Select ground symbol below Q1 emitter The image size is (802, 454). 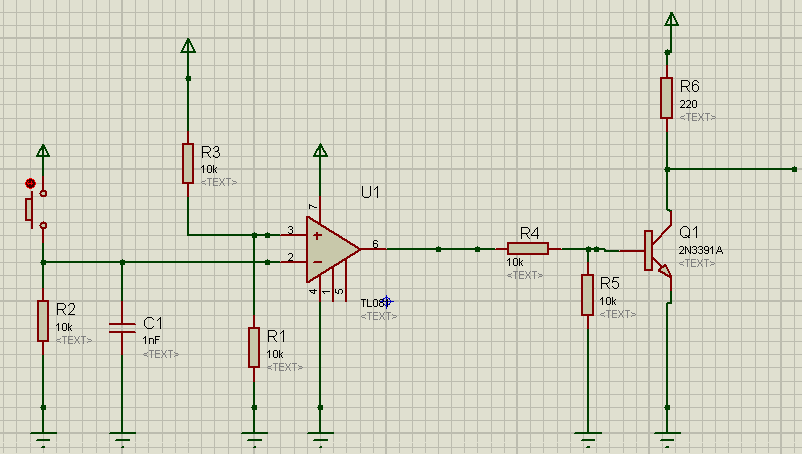tap(666, 438)
